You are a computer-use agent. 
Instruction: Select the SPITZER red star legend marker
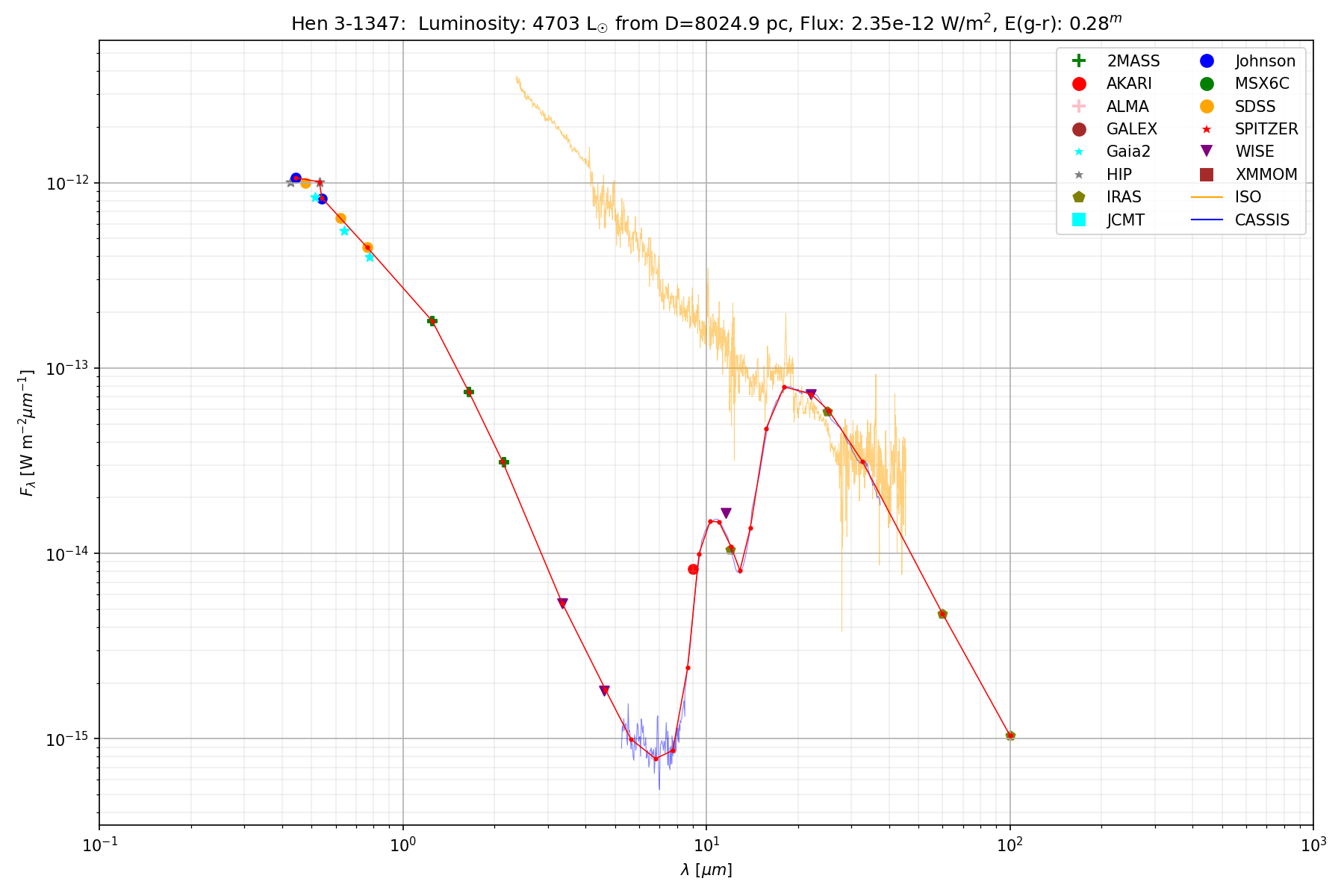1207,129
